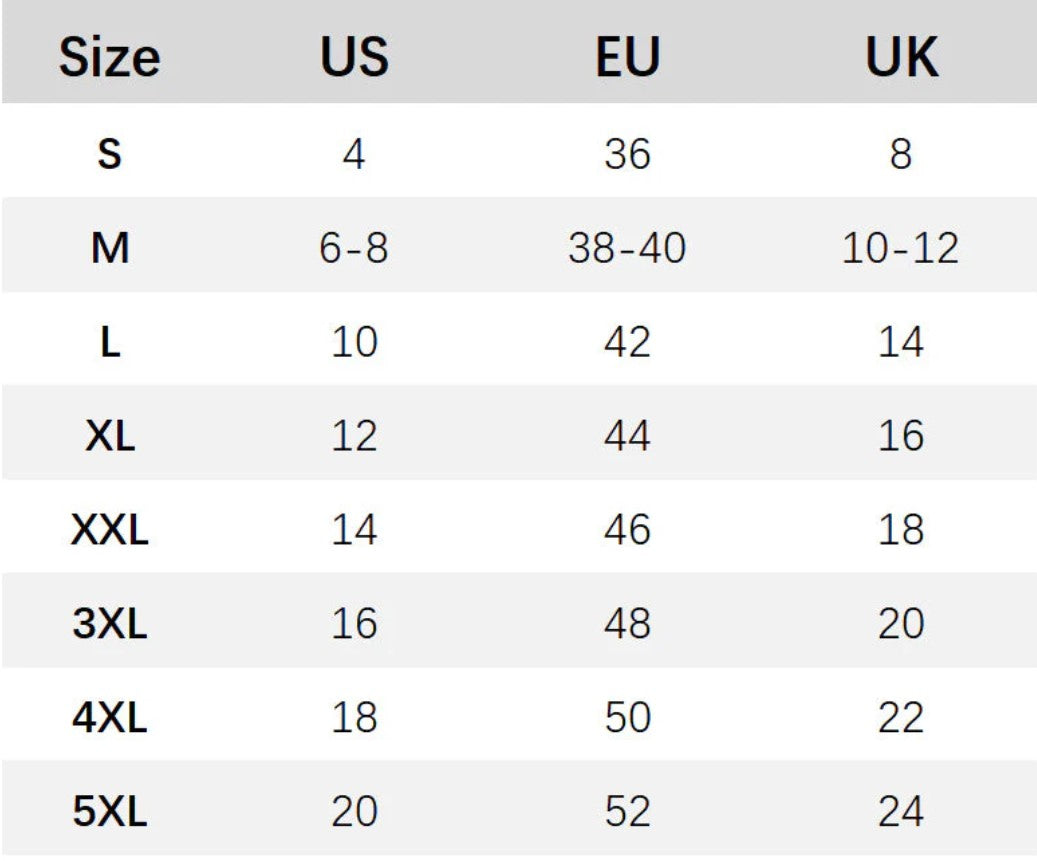Click EU value 38-40 in M row

click(627, 248)
